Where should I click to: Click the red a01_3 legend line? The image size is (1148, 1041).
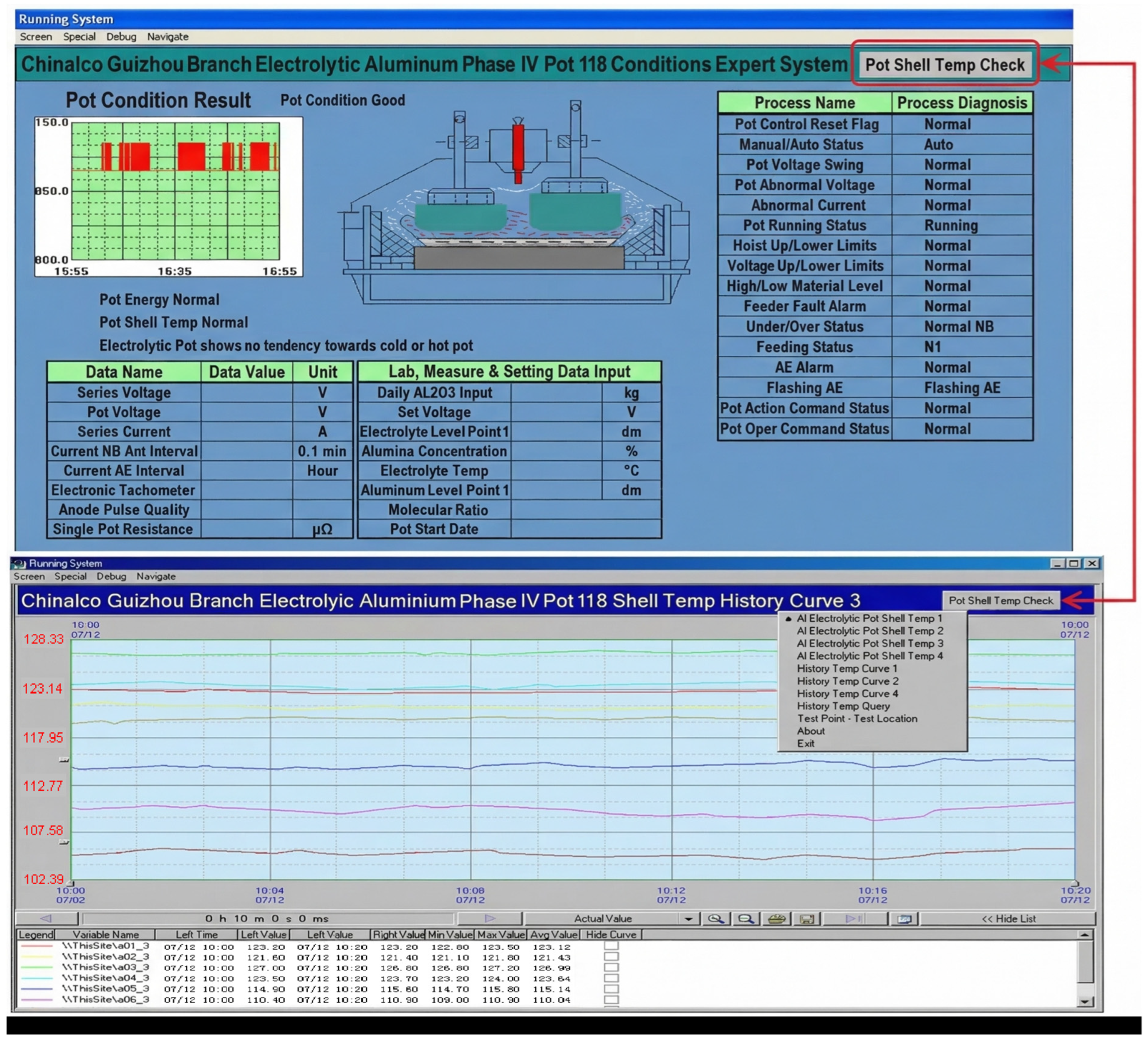pos(37,947)
